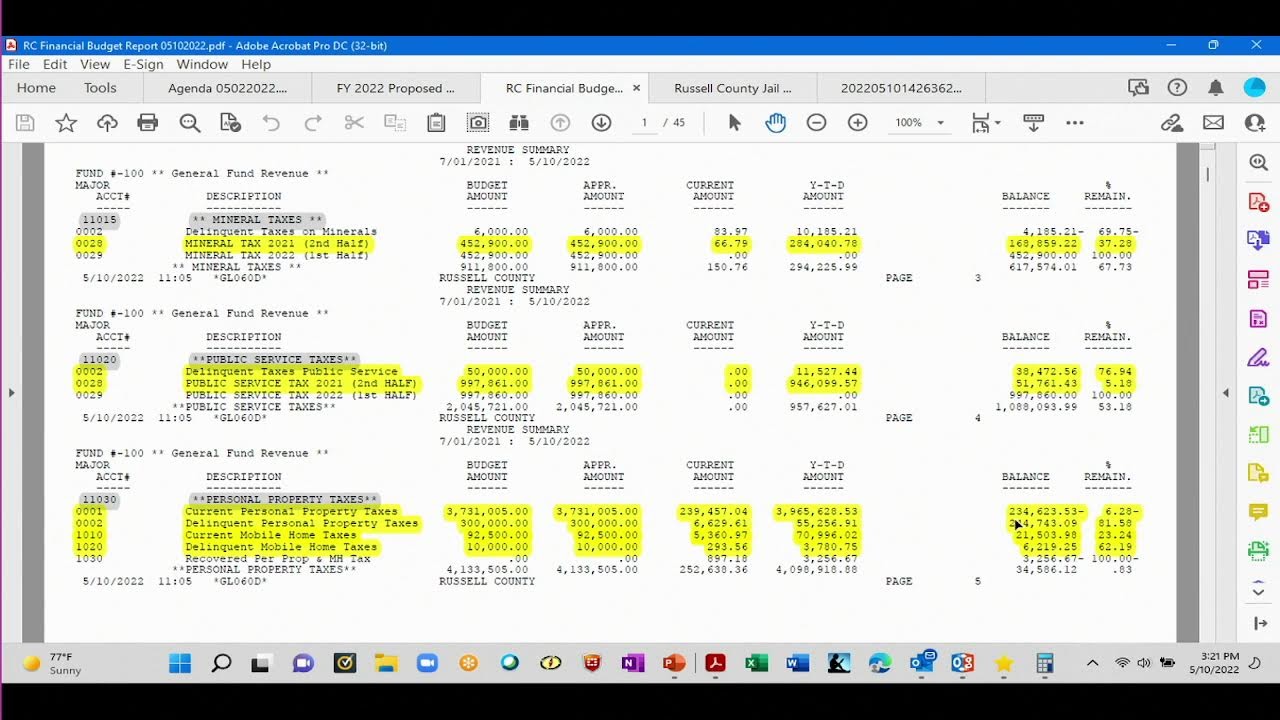Add file to favorites star
The height and width of the screenshot is (720, 1280).
click(66, 123)
